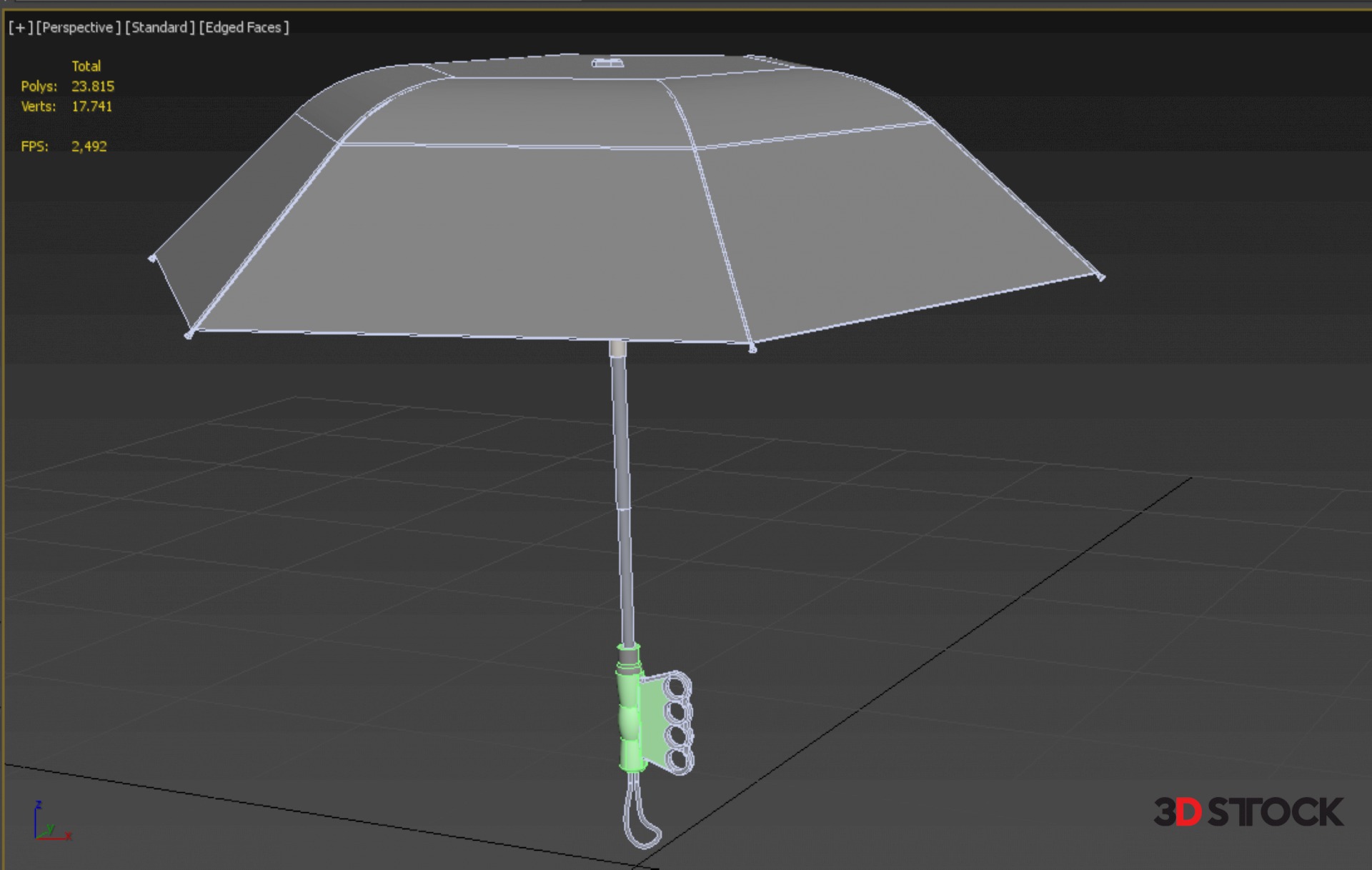The image size is (1372, 870).
Task: Open the Edged Faces display menu
Action: 244,28
